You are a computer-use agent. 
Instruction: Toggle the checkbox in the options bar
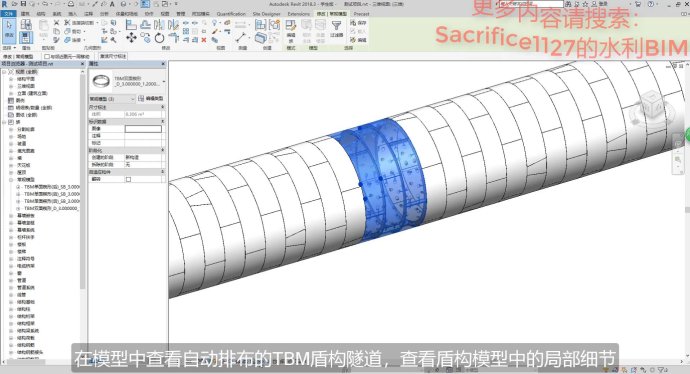coord(47,57)
